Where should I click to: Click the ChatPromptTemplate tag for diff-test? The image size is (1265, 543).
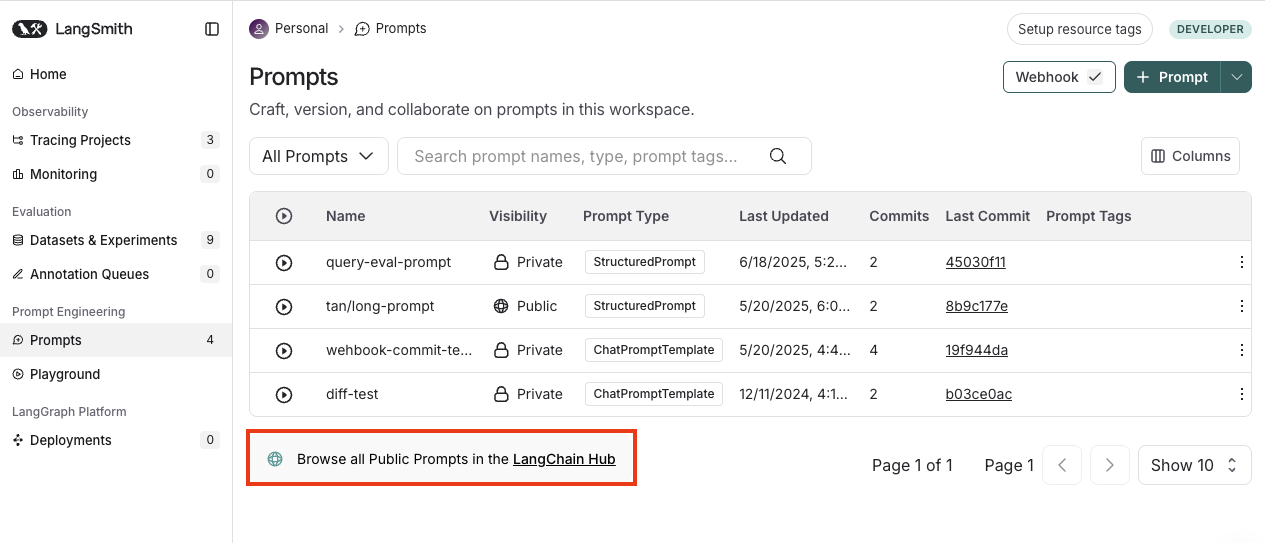tap(654, 394)
